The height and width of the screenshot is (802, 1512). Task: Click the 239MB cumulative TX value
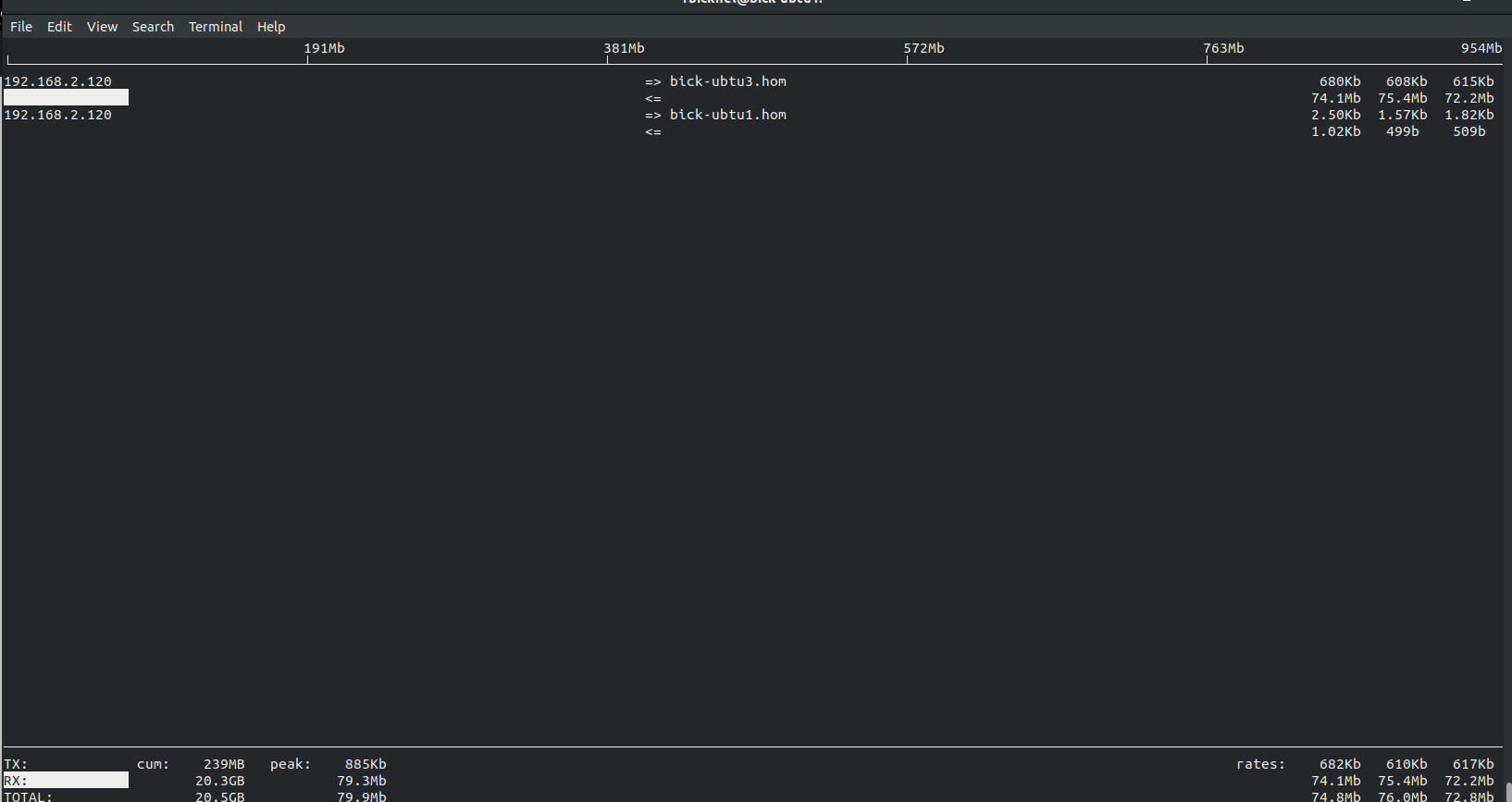click(x=224, y=764)
